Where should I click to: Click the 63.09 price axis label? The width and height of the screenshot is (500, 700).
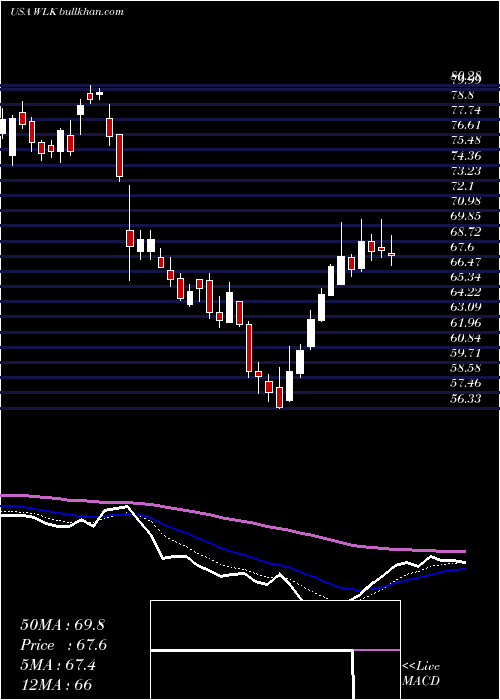[x=466, y=307]
